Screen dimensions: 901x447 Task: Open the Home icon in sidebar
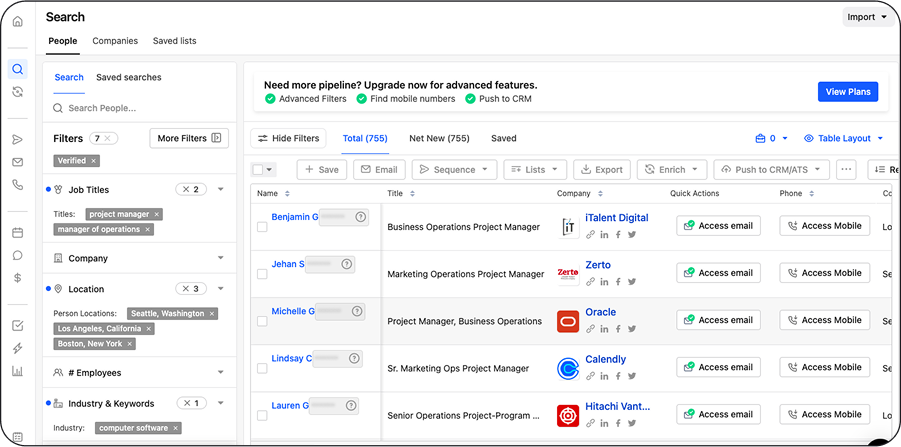click(17, 21)
